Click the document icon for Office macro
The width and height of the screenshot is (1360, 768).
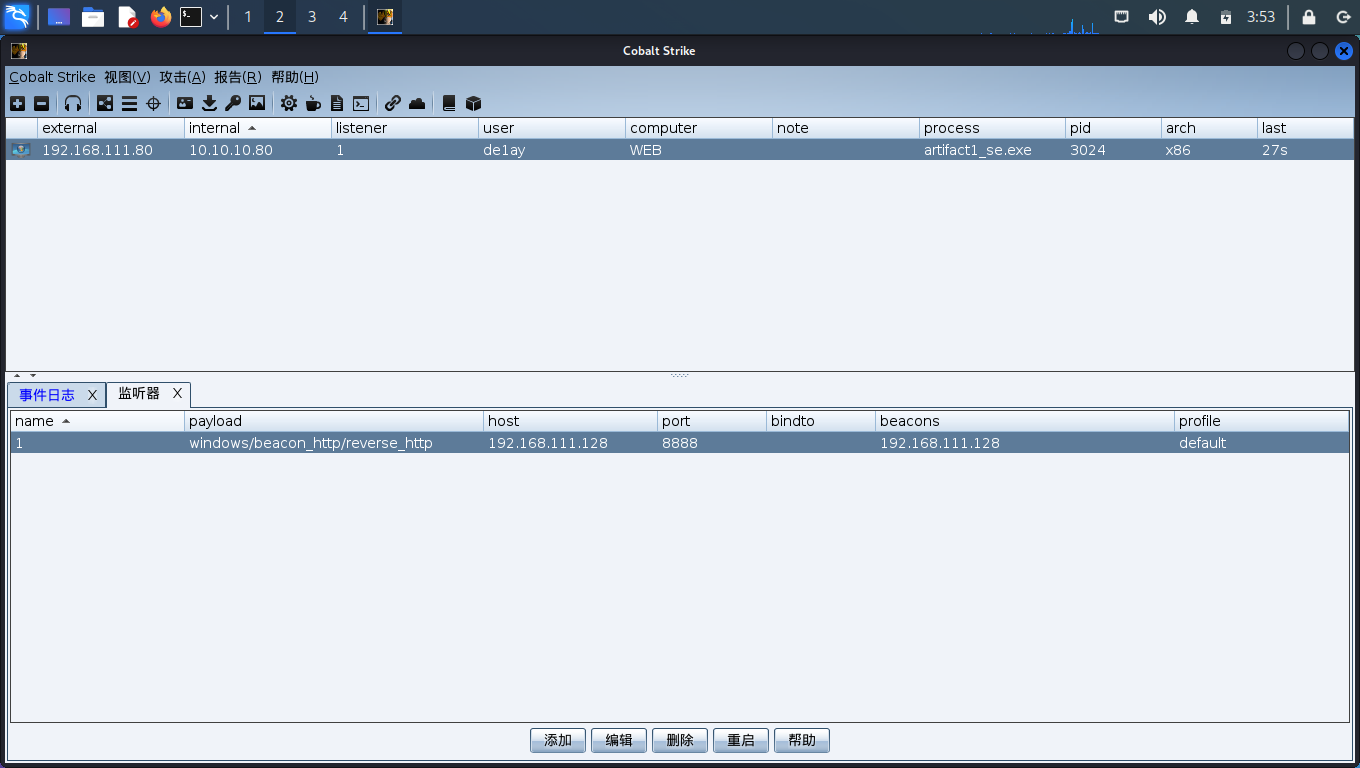click(337, 103)
